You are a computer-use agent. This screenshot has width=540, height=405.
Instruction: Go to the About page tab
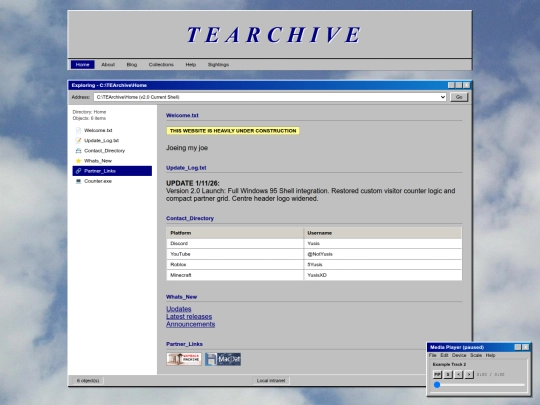coord(108,64)
